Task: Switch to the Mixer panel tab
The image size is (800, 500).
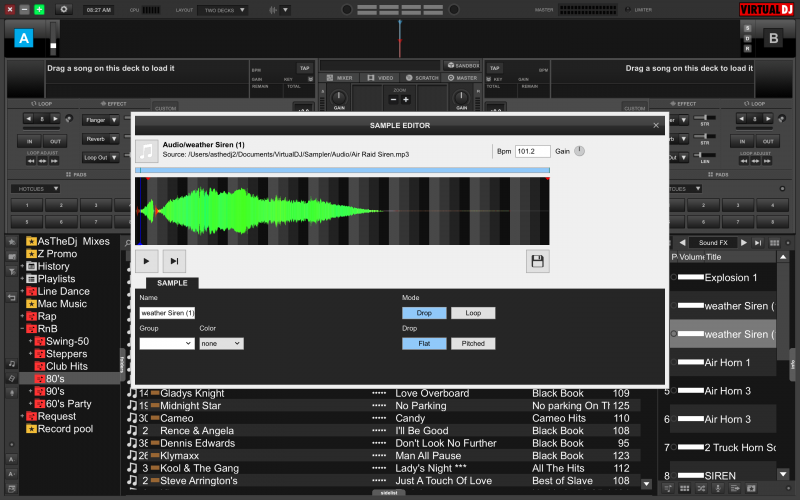Action: [339, 78]
